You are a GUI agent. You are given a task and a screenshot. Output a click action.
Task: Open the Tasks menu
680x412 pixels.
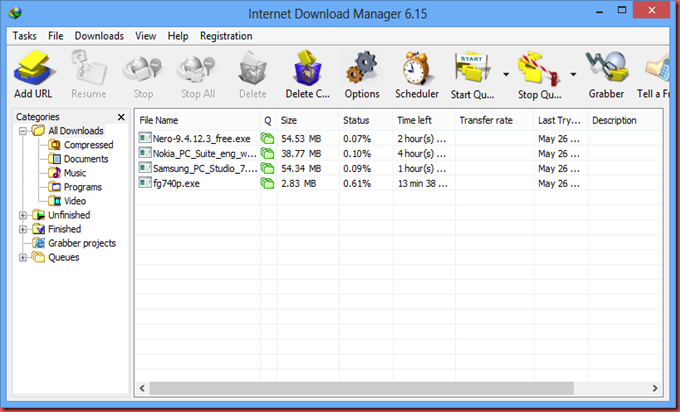pyautogui.click(x=24, y=36)
